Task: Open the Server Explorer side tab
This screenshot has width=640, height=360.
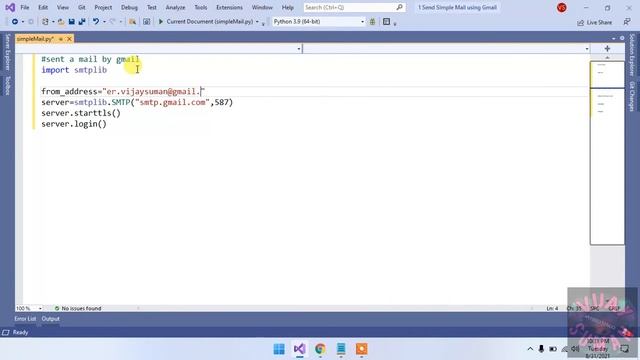Action: point(7,52)
